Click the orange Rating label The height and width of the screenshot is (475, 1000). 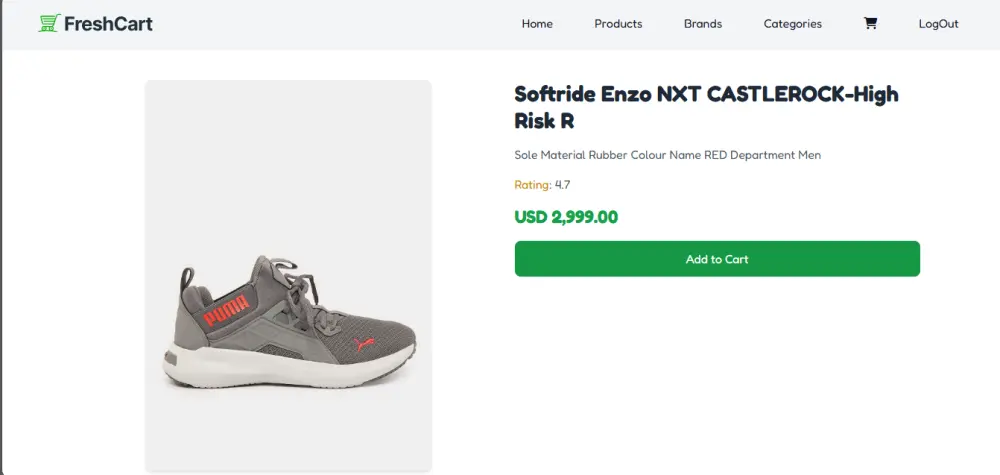click(x=532, y=185)
